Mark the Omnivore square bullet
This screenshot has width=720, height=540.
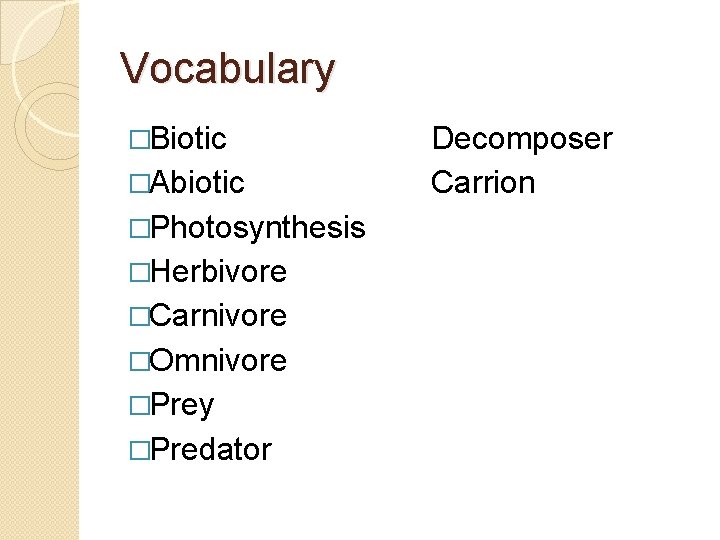(140, 361)
